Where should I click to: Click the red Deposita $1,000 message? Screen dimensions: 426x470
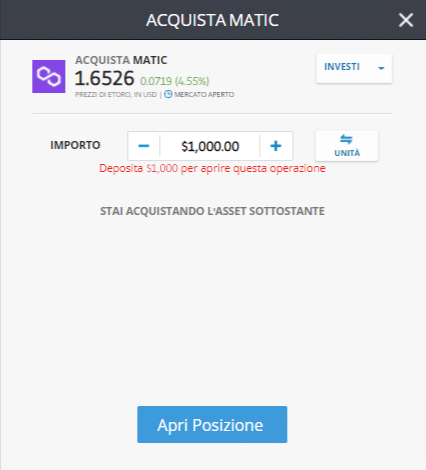[212, 168]
